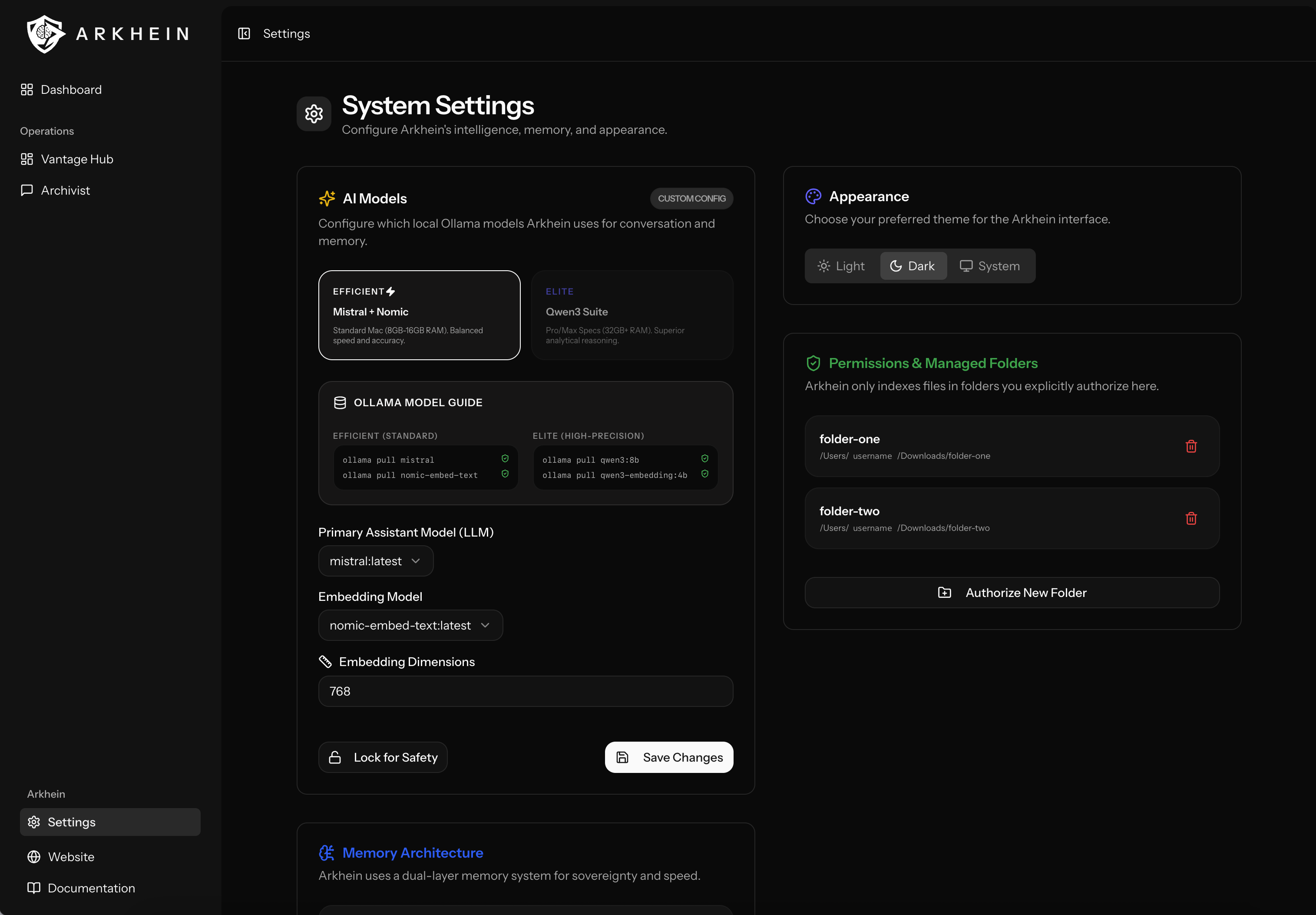Delete folder-one using the trash icon
The width and height of the screenshot is (1316, 915).
click(1192, 446)
